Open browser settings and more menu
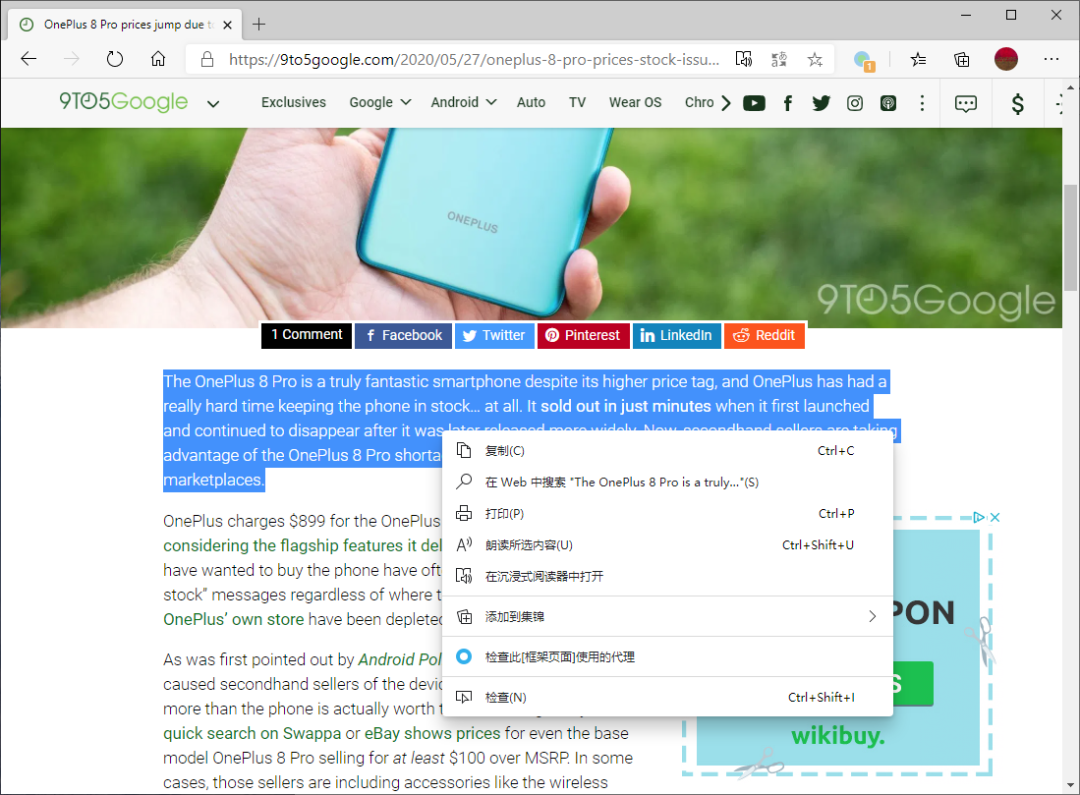1080x795 pixels. click(1051, 59)
